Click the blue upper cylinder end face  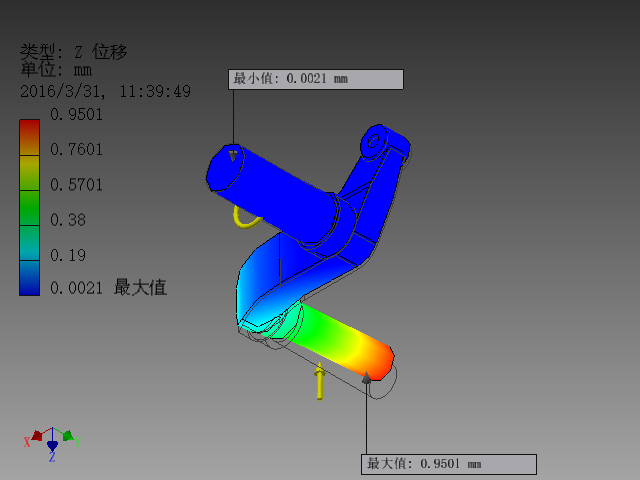point(225,167)
